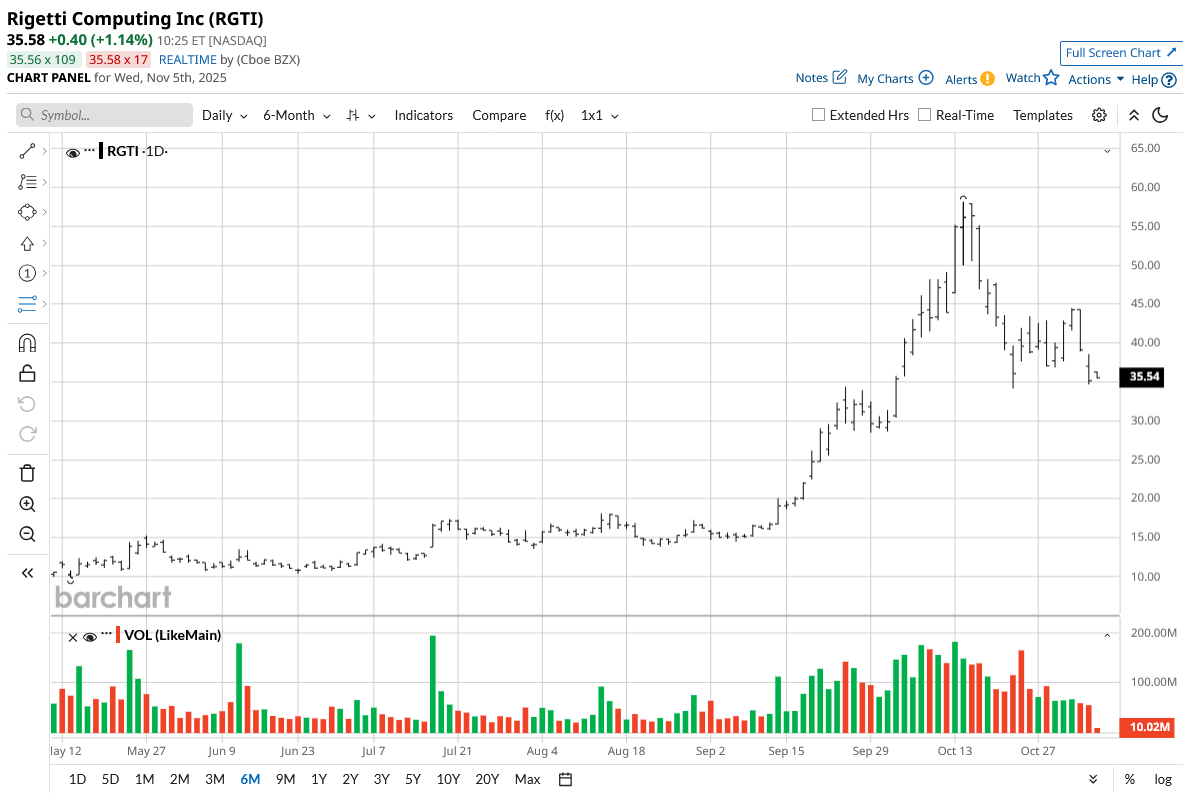Screen dimensions: 1183x793
Task: Undo the last chart action
Action: tap(27, 404)
